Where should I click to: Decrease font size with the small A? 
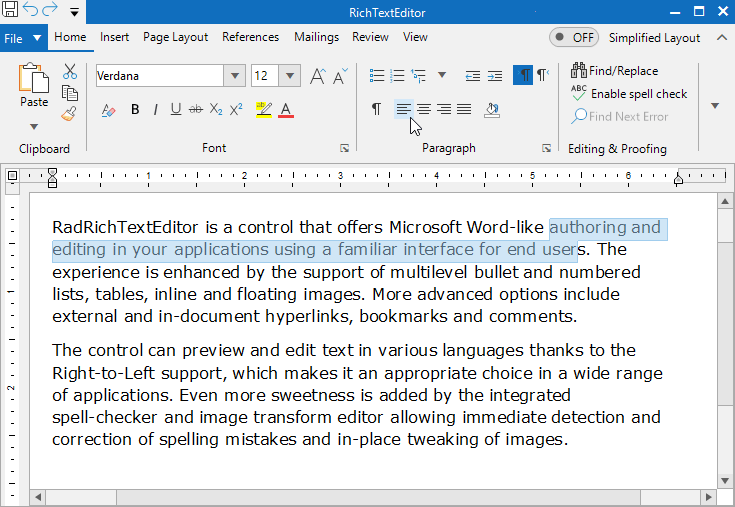pyautogui.click(x=340, y=75)
